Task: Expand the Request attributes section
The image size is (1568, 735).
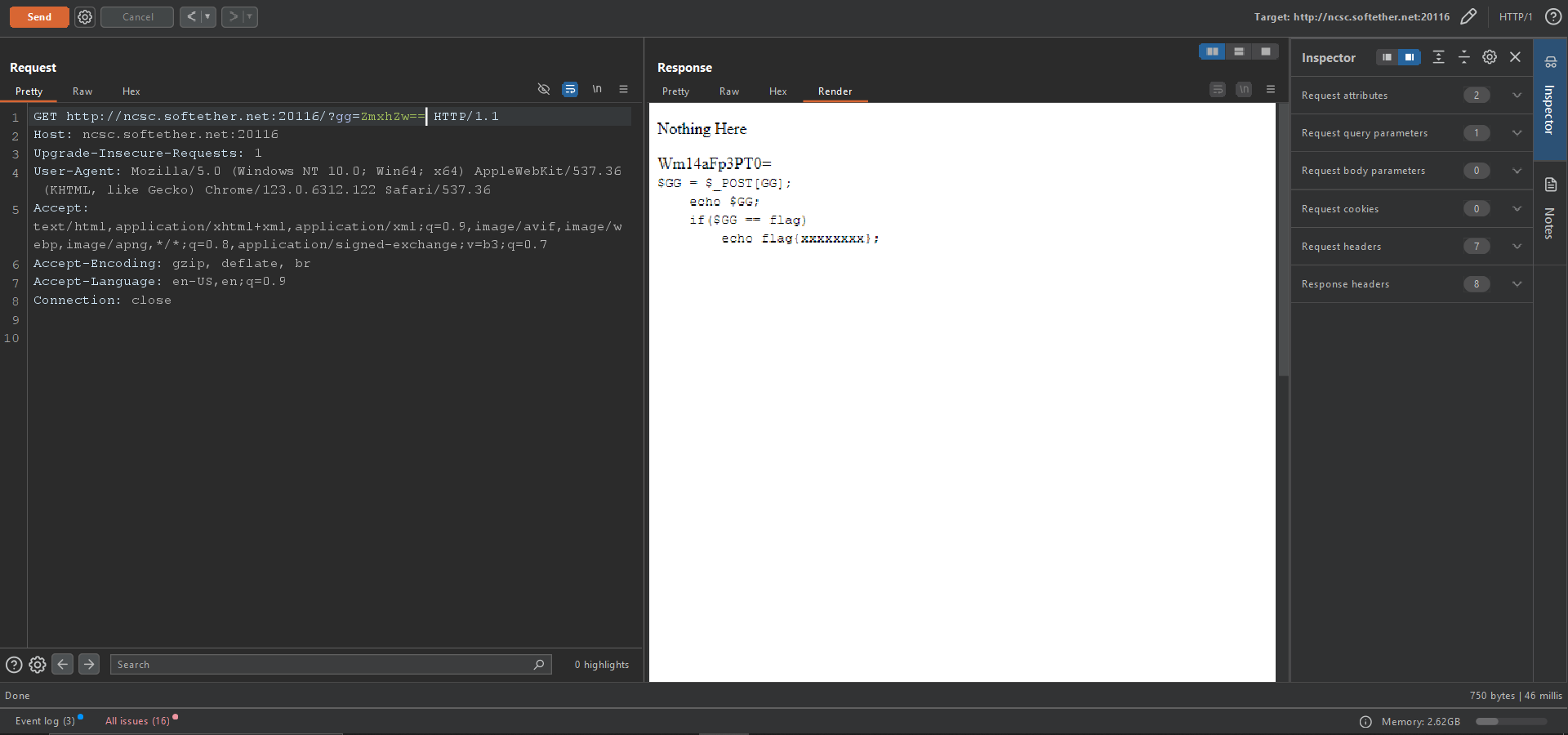Action: (x=1517, y=96)
